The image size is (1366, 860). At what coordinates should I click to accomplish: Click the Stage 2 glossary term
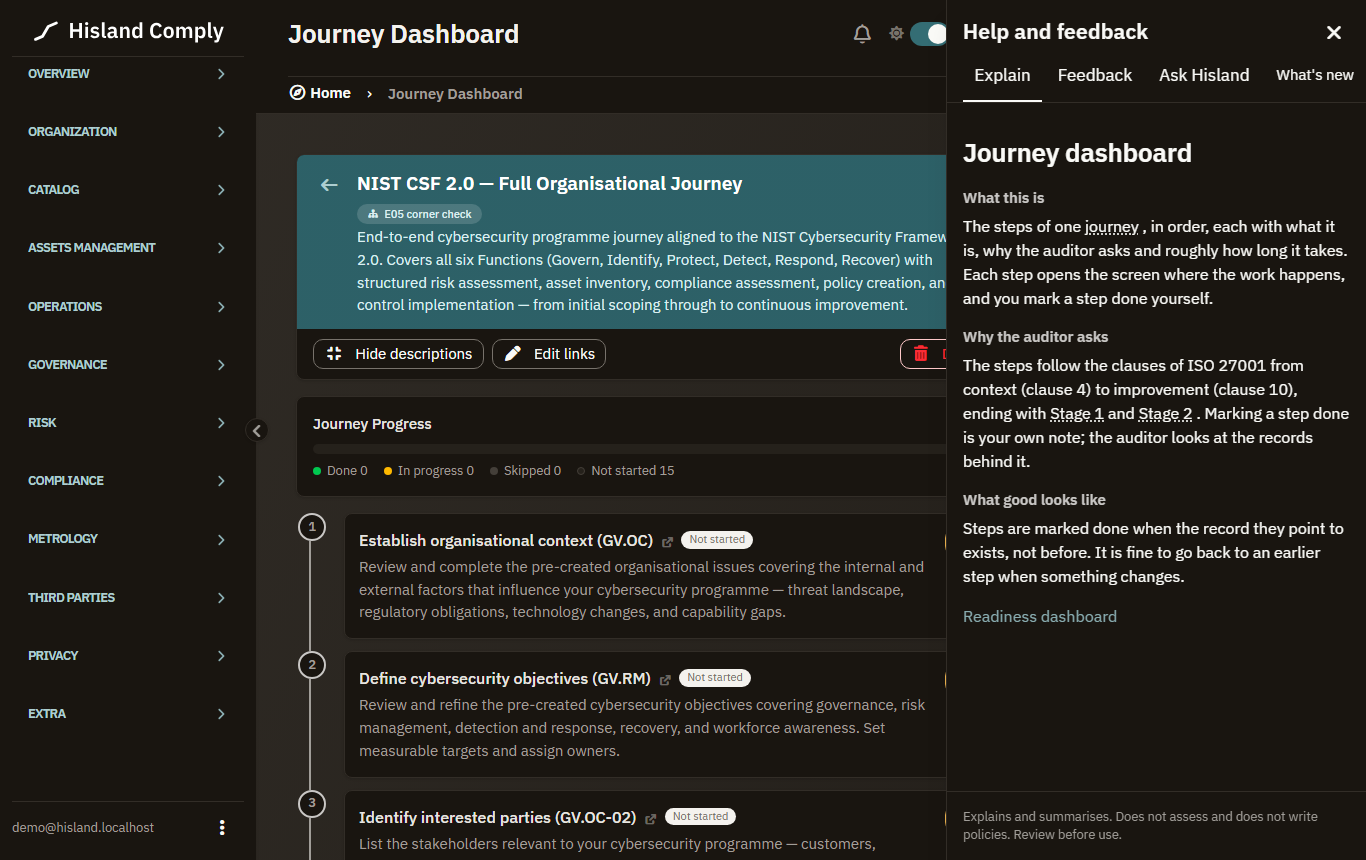pos(1166,414)
